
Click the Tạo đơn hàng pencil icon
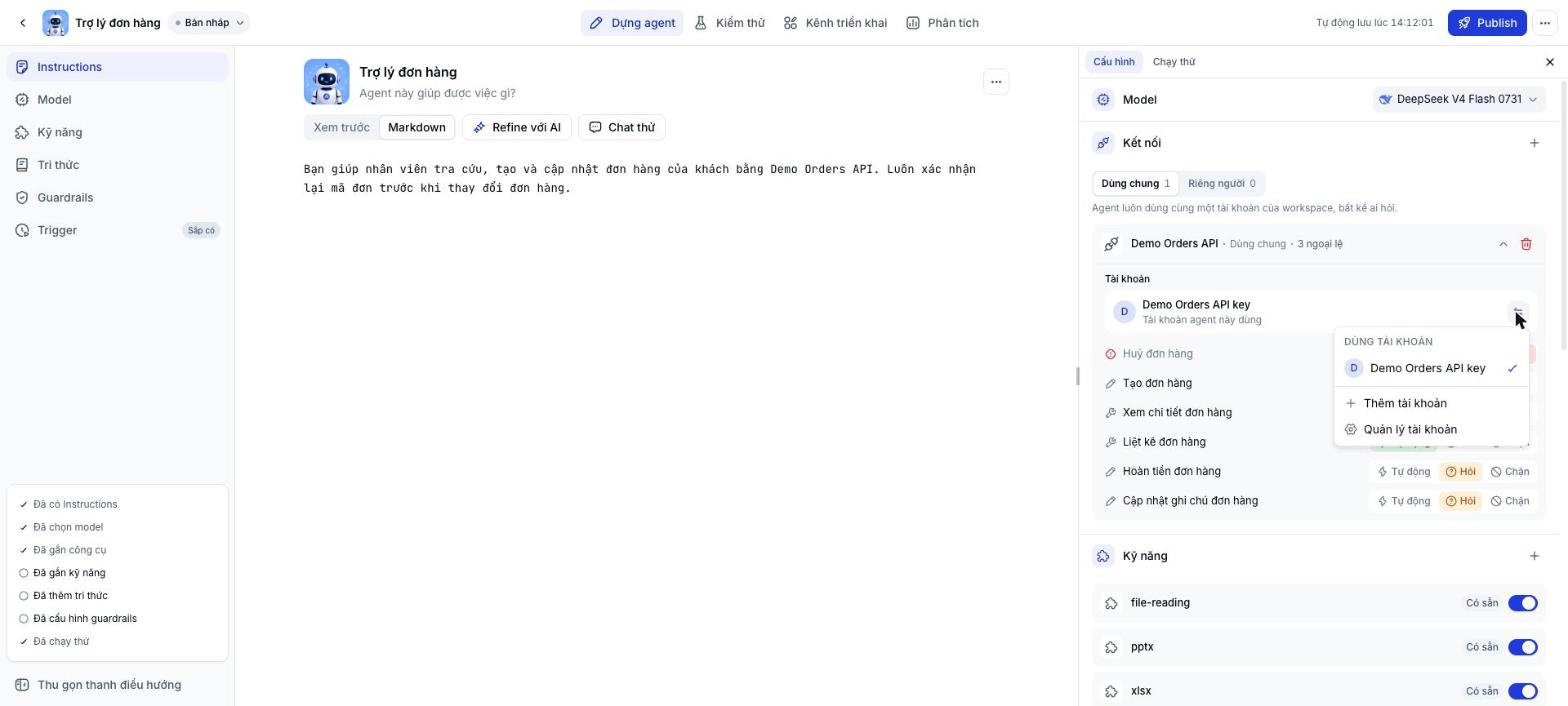coord(1110,383)
